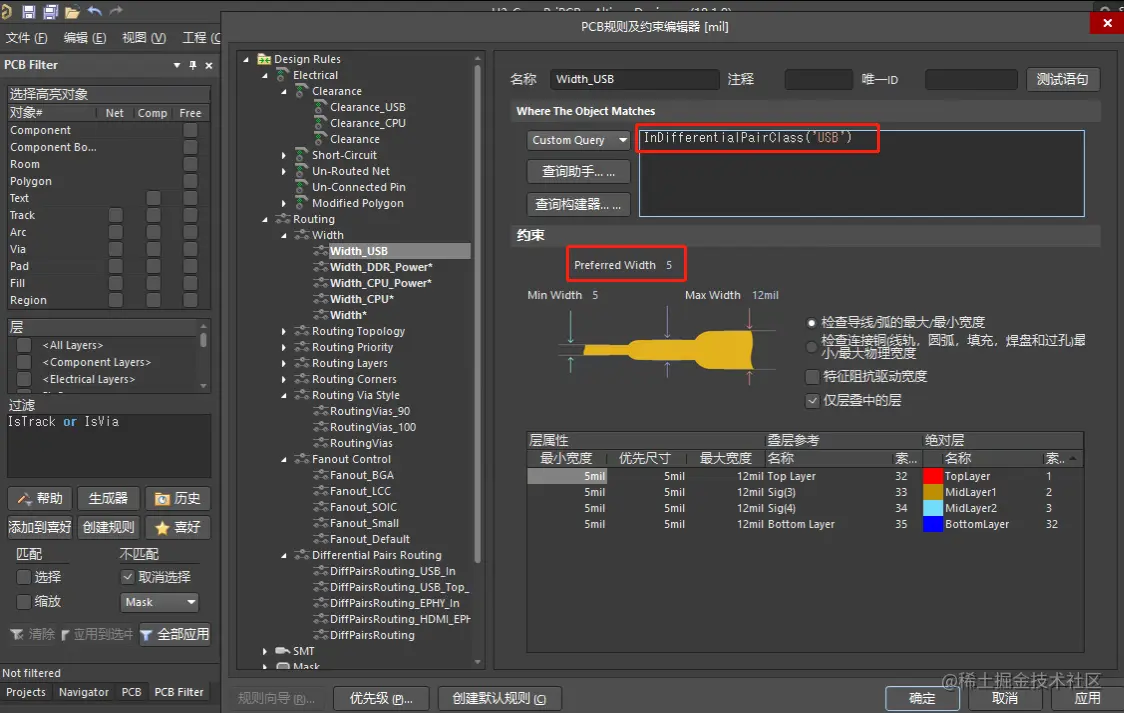
Task: Select the check connected copper physical width radio
Action: [x=811, y=347]
